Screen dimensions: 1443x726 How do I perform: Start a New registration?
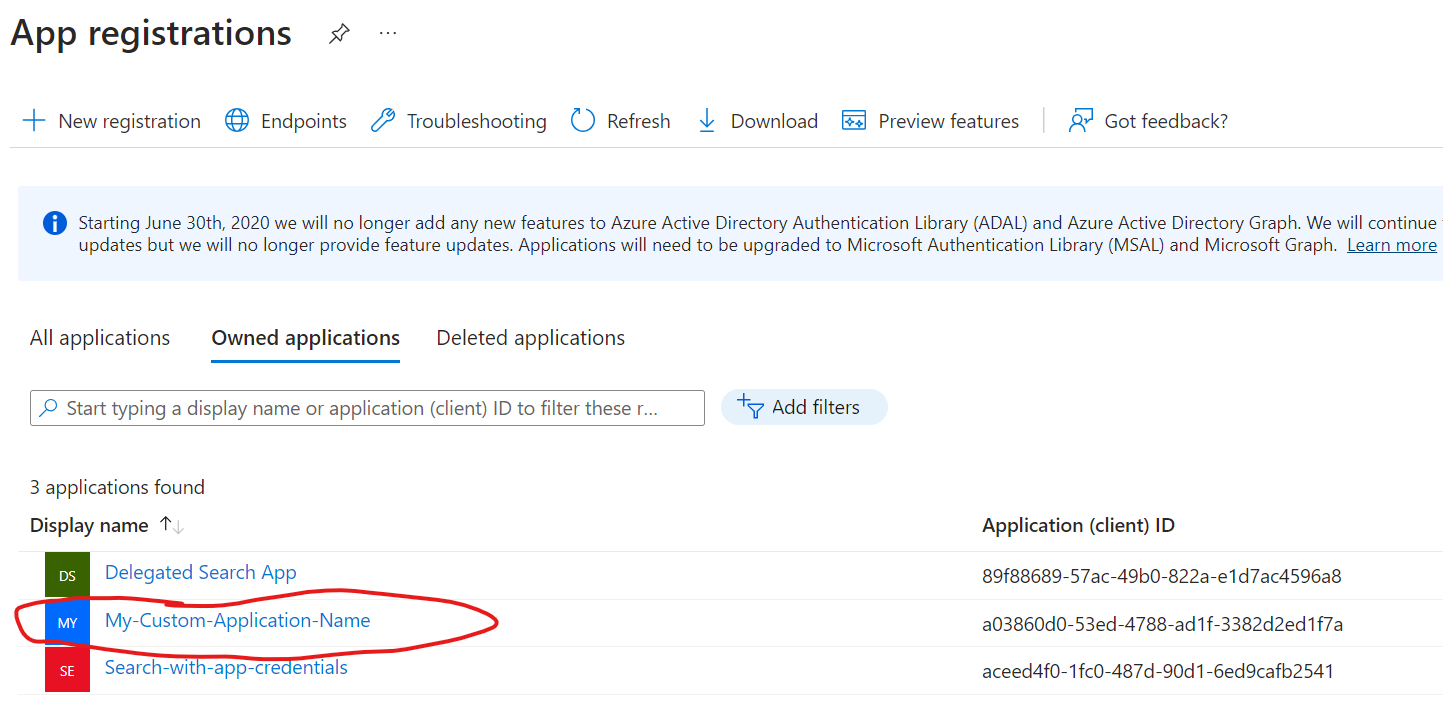(x=110, y=120)
